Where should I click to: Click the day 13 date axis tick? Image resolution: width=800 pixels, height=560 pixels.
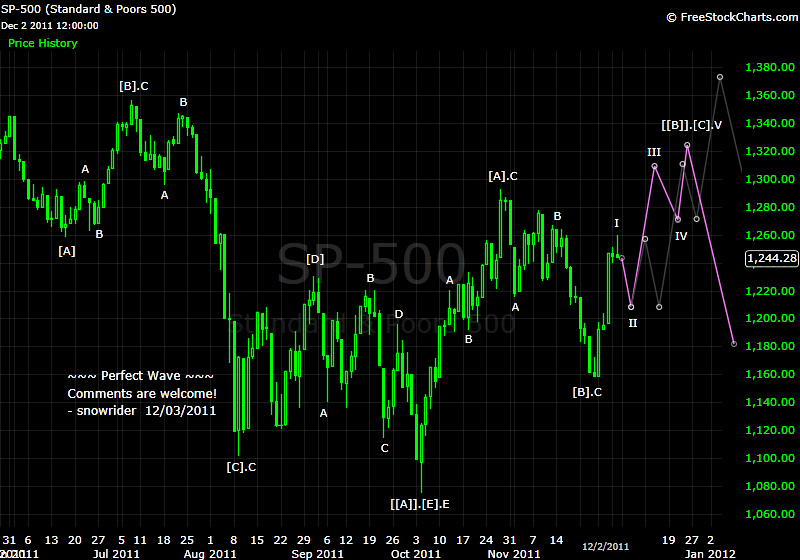click(52, 540)
